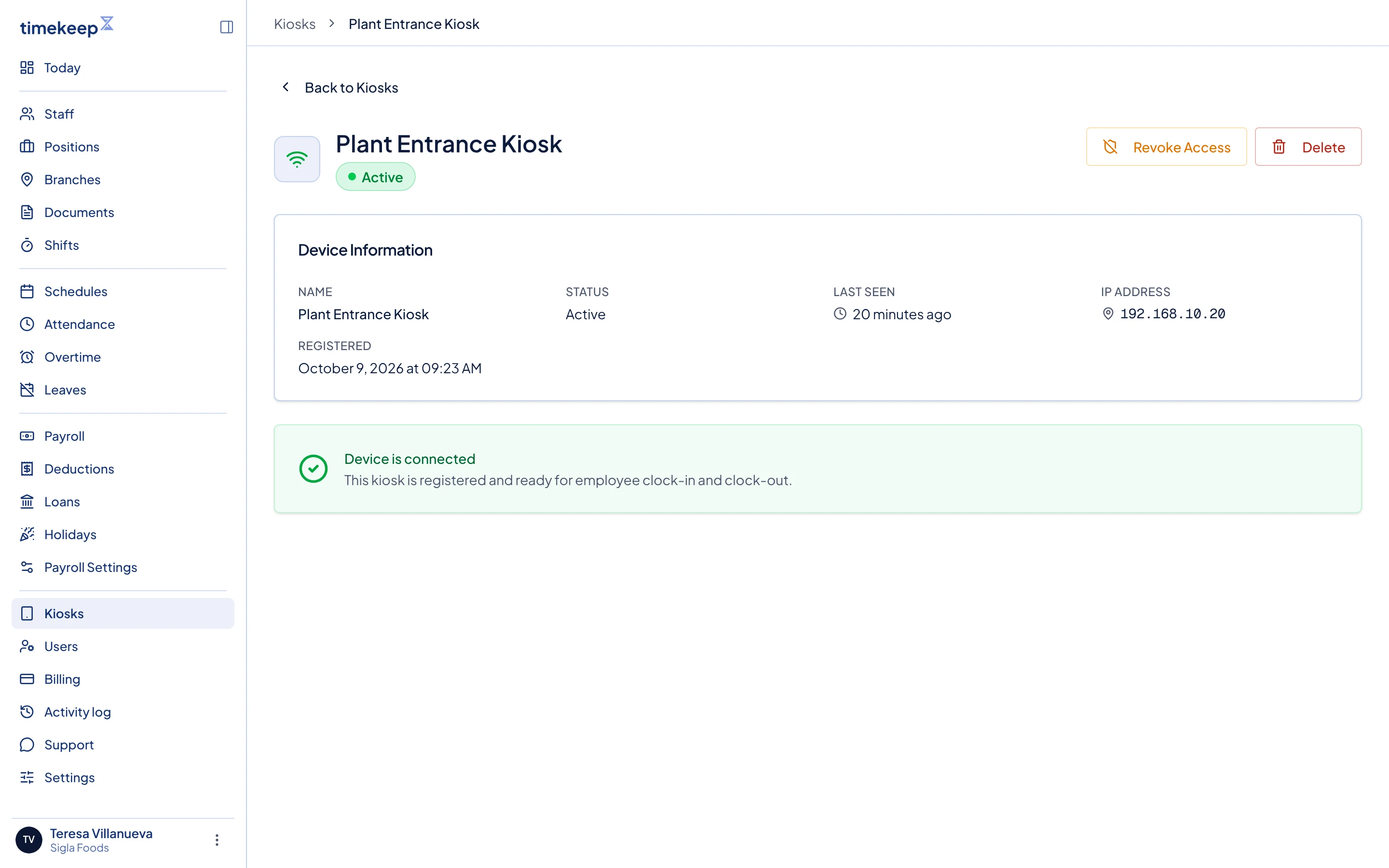Screen dimensions: 1389x868
Task: Click the Revoke Access button
Action: point(1166,147)
